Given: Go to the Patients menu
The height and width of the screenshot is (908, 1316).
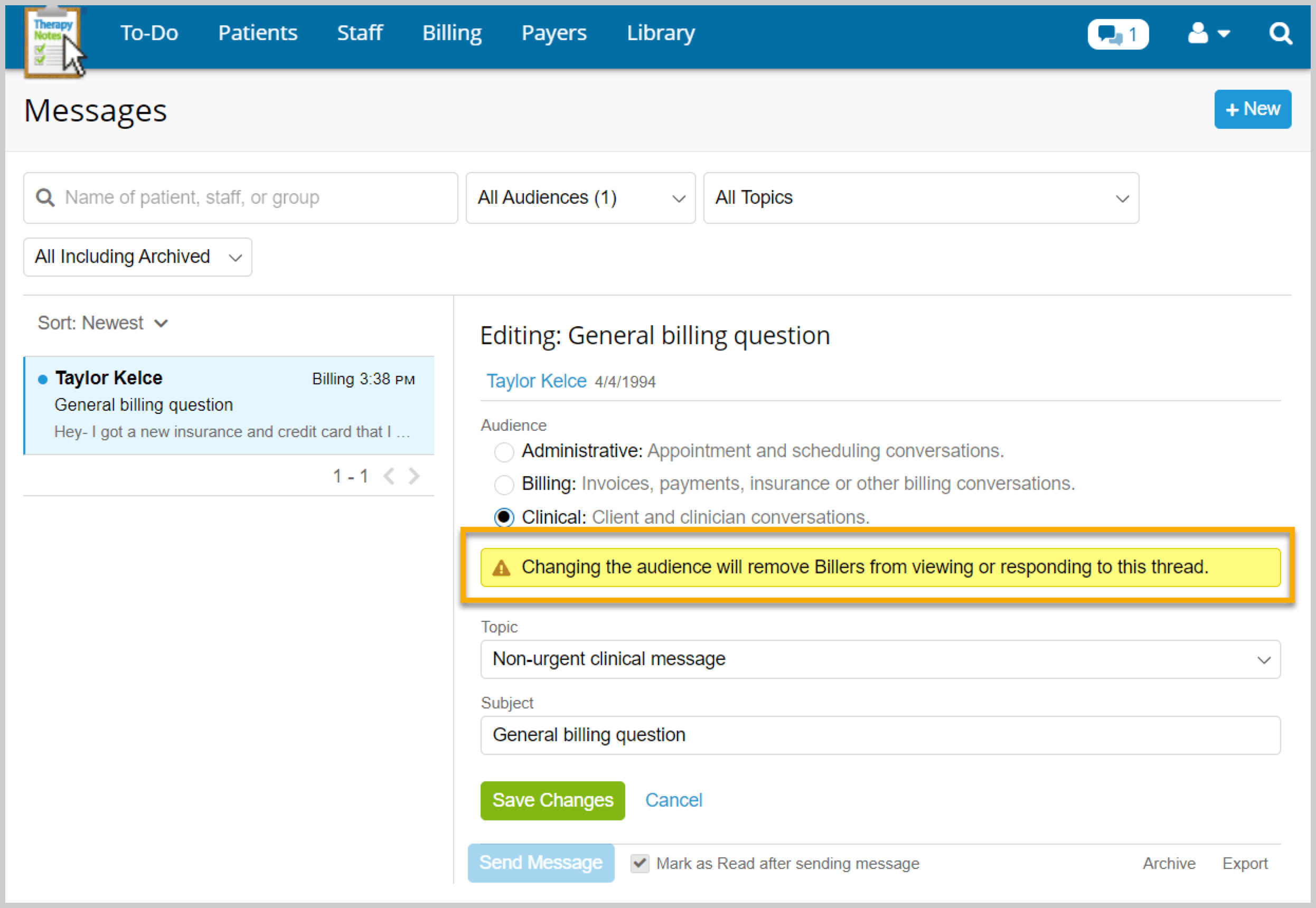Looking at the screenshot, I should [258, 33].
